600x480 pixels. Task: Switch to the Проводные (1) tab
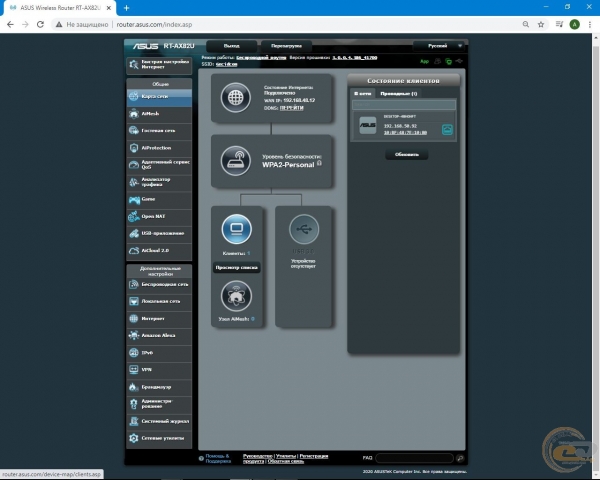click(x=399, y=93)
